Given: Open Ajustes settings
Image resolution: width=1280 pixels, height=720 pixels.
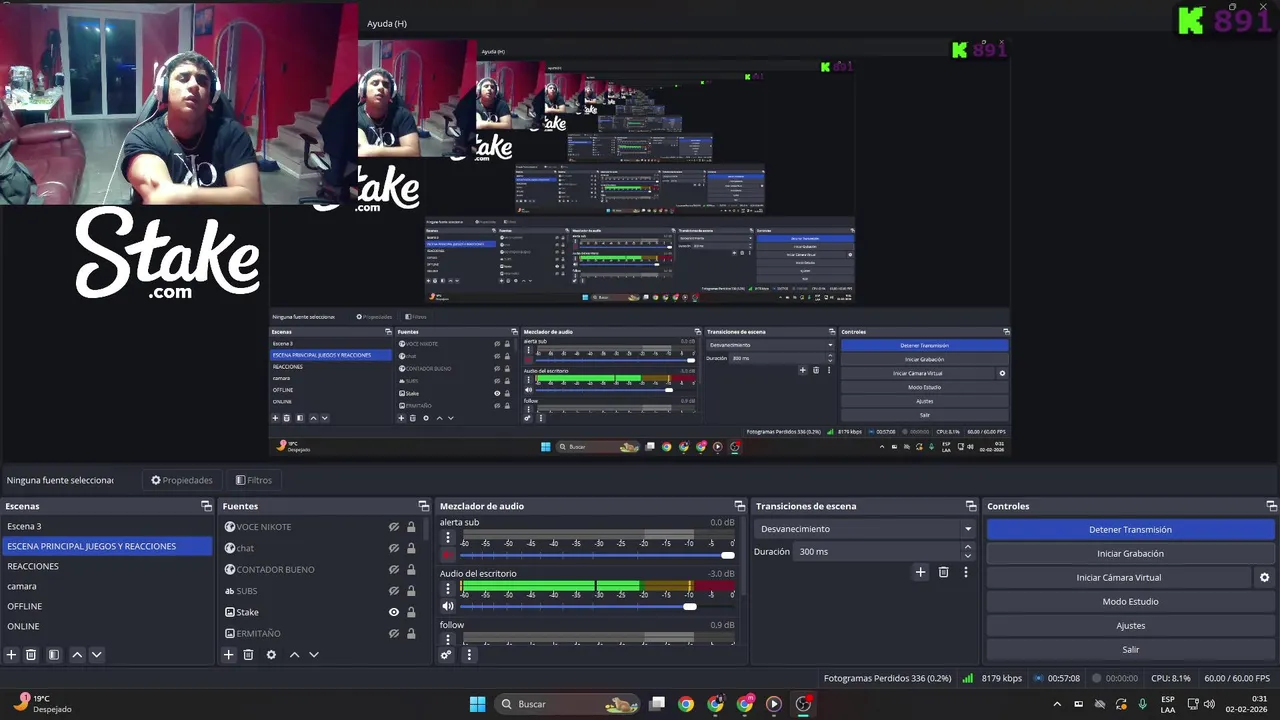Looking at the screenshot, I should tap(1130, 626).
